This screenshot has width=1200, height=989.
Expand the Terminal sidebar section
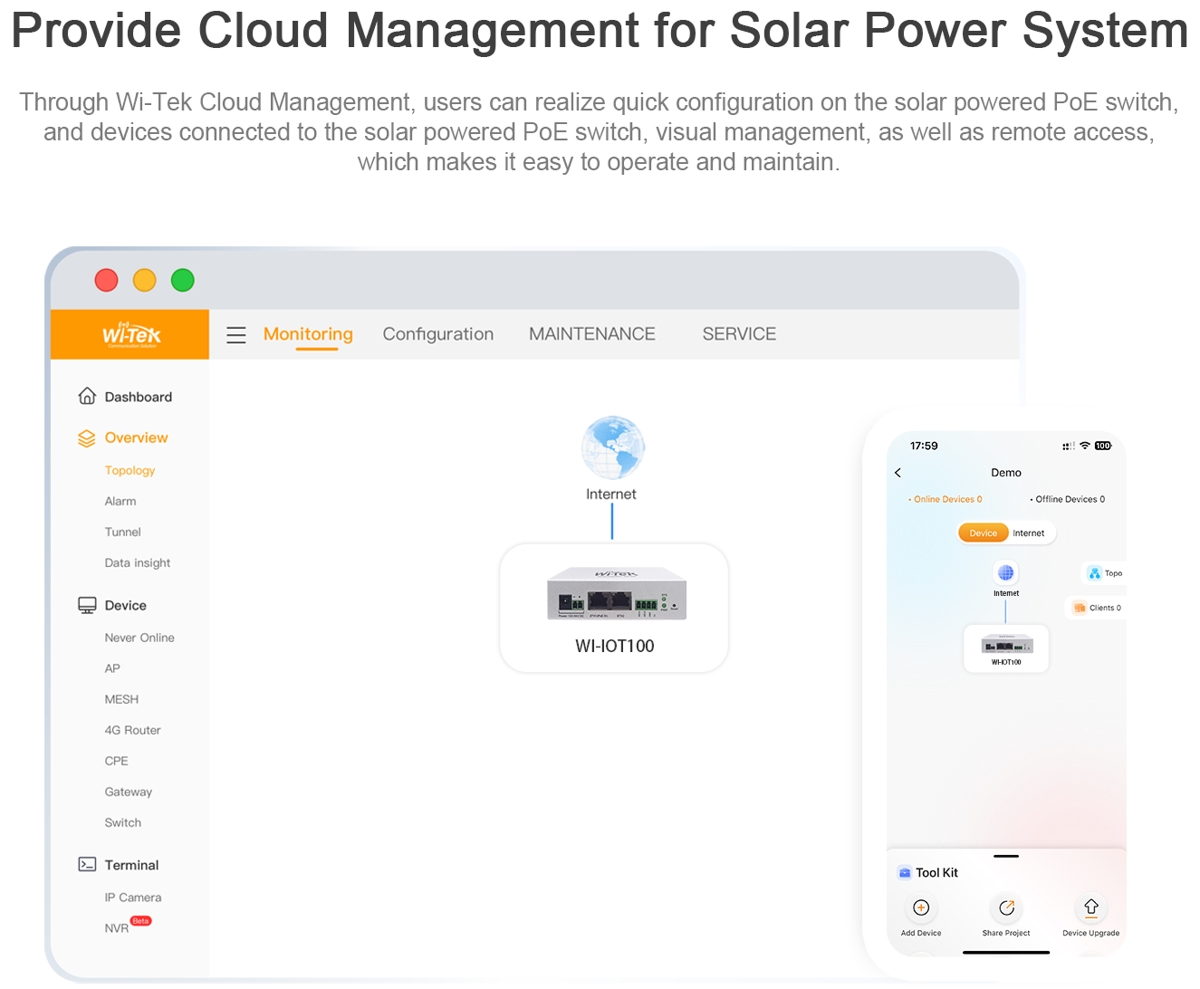pos(131,865)
